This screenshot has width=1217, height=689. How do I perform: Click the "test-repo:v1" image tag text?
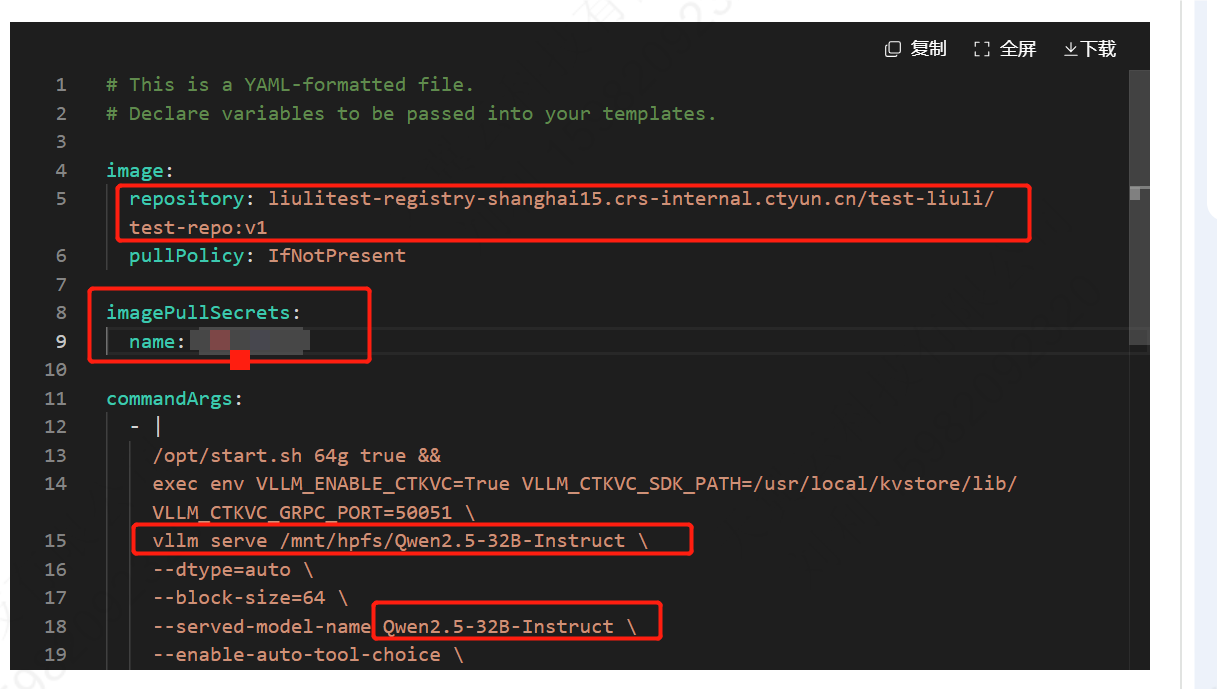198,227
